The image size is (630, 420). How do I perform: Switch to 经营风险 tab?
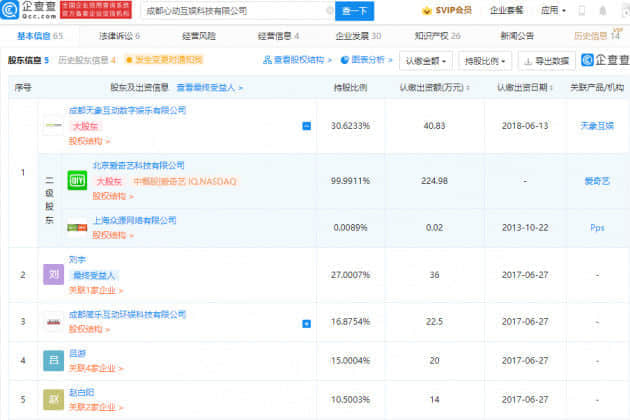click(199, 36)
